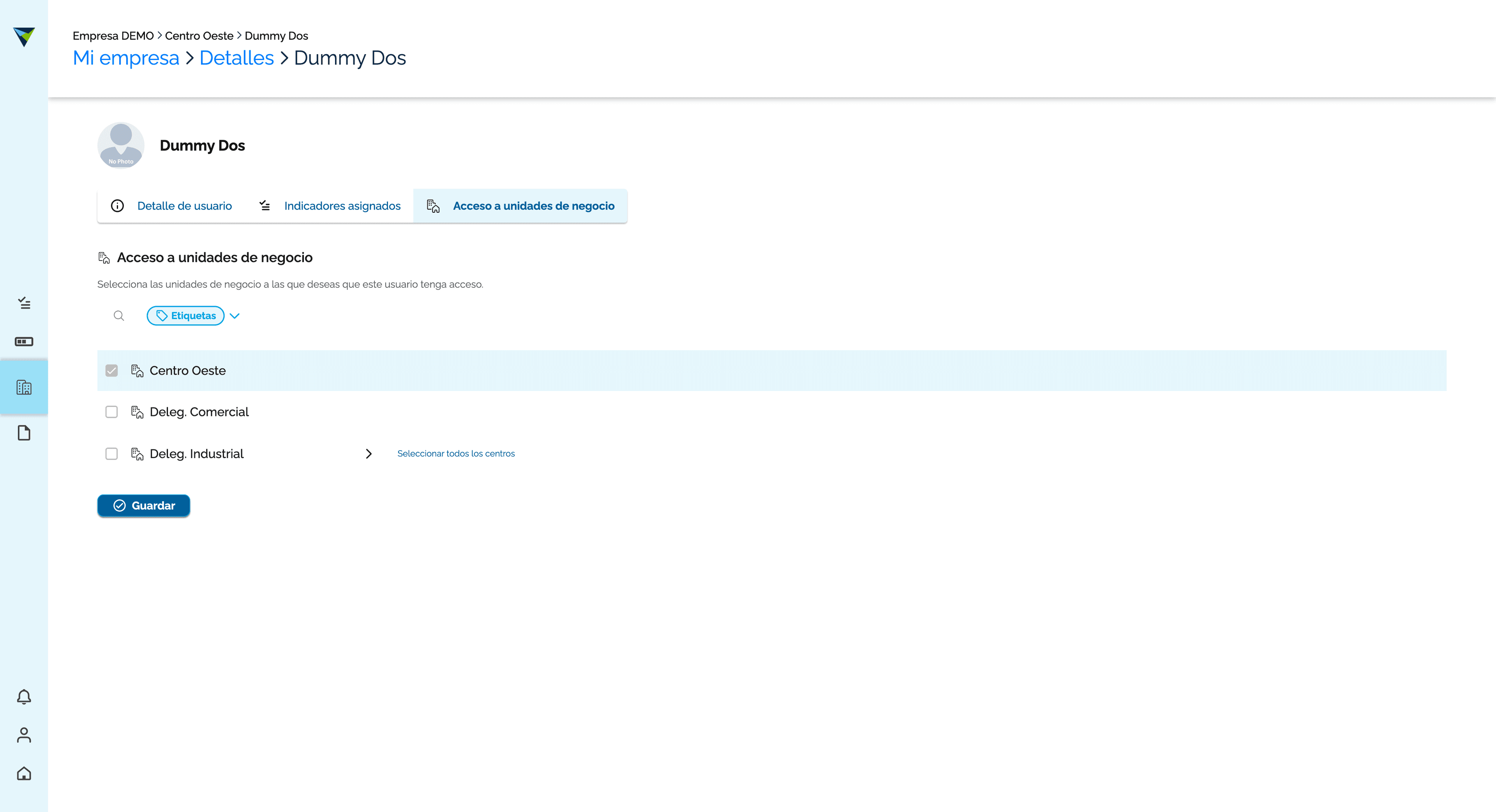The image size is (1496, 812).
Task: Open the user profile sidebar icon
Action: point(24,735)
